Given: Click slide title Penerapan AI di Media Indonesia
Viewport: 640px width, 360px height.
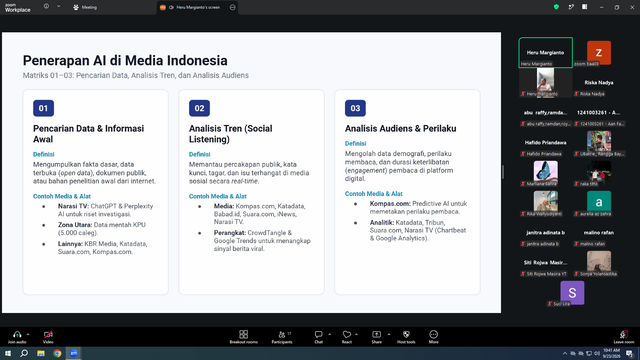Looking at the screenshot, I should pos(125,60).
